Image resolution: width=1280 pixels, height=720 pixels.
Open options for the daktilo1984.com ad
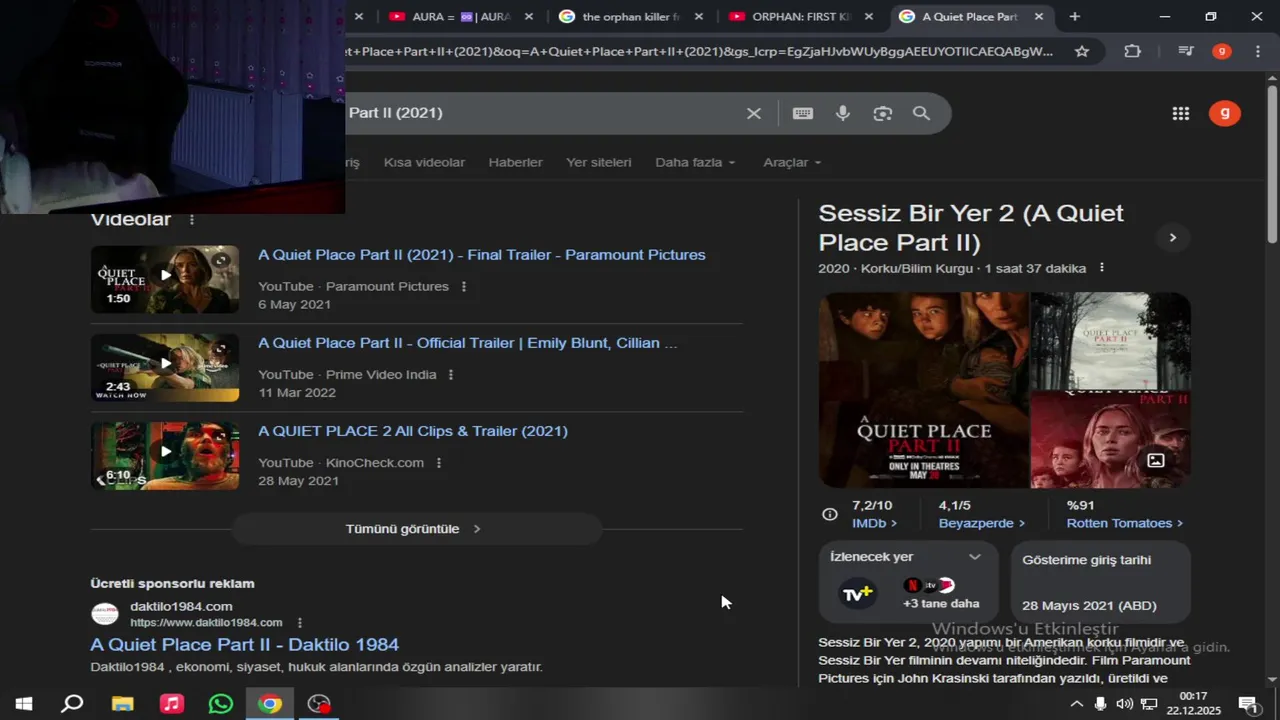299,623
